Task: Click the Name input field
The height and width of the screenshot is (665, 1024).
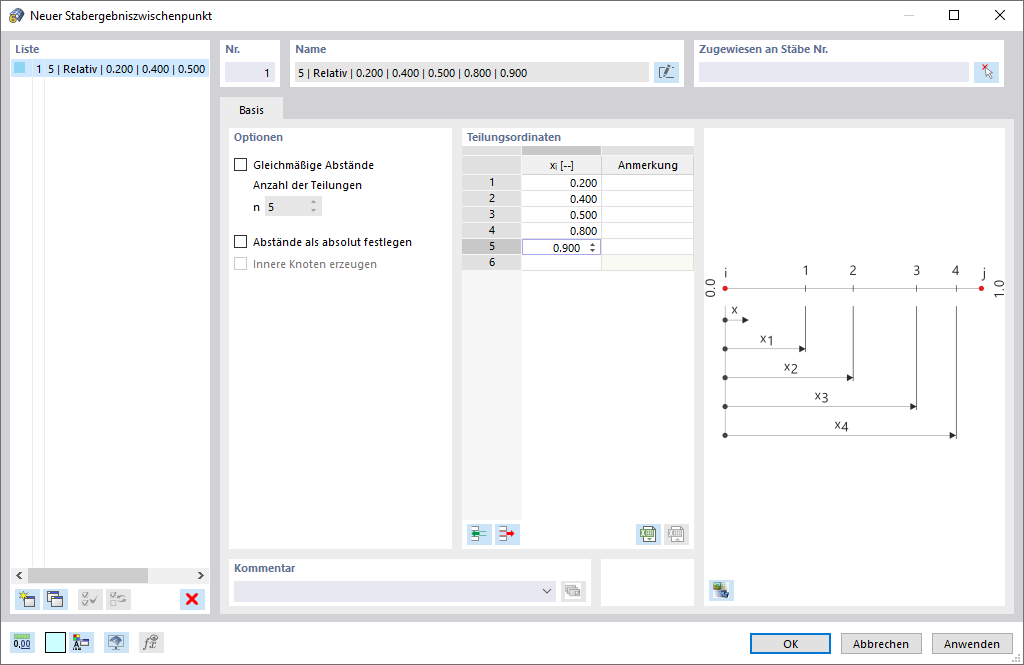Action: tap(472, 73)
